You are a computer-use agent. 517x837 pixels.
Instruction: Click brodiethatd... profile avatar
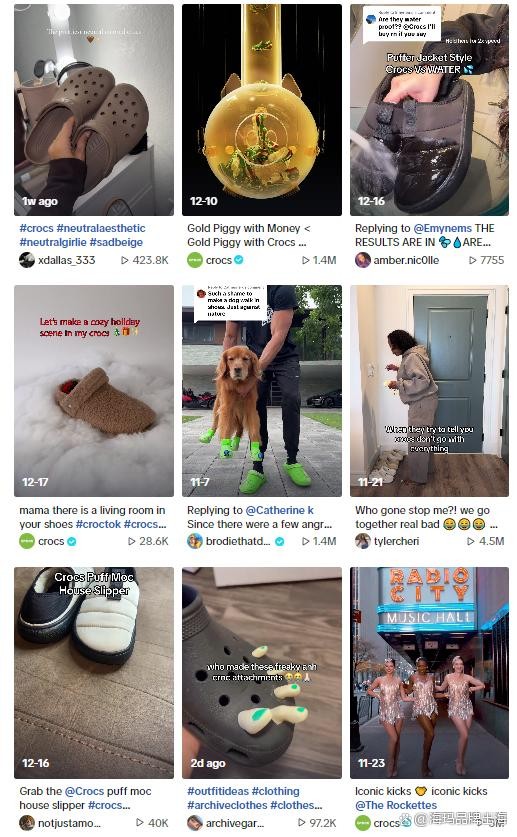pyautogui.click(x=195, y=541)
